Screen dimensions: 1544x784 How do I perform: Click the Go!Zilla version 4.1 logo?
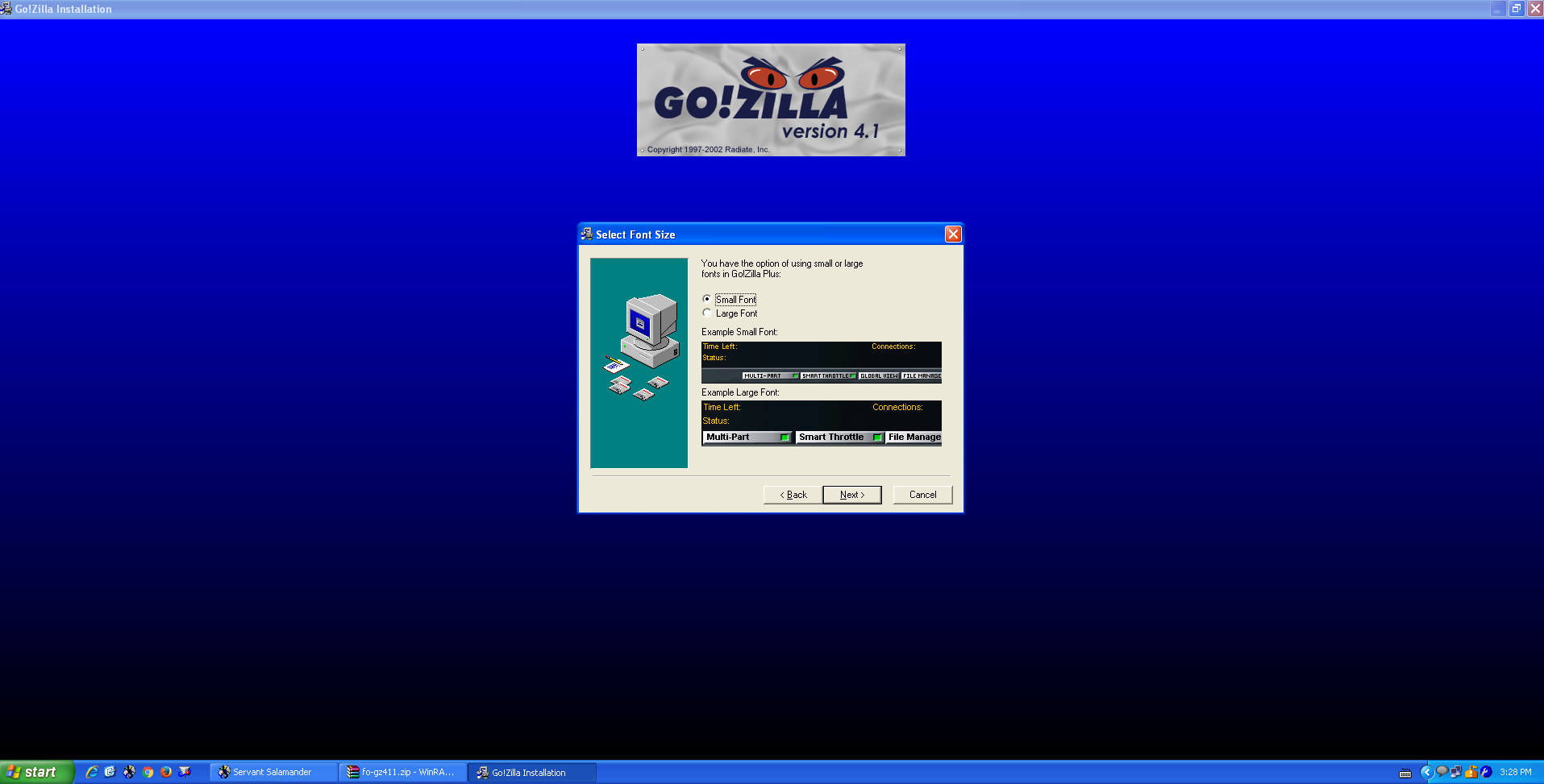tap(771, 100)
